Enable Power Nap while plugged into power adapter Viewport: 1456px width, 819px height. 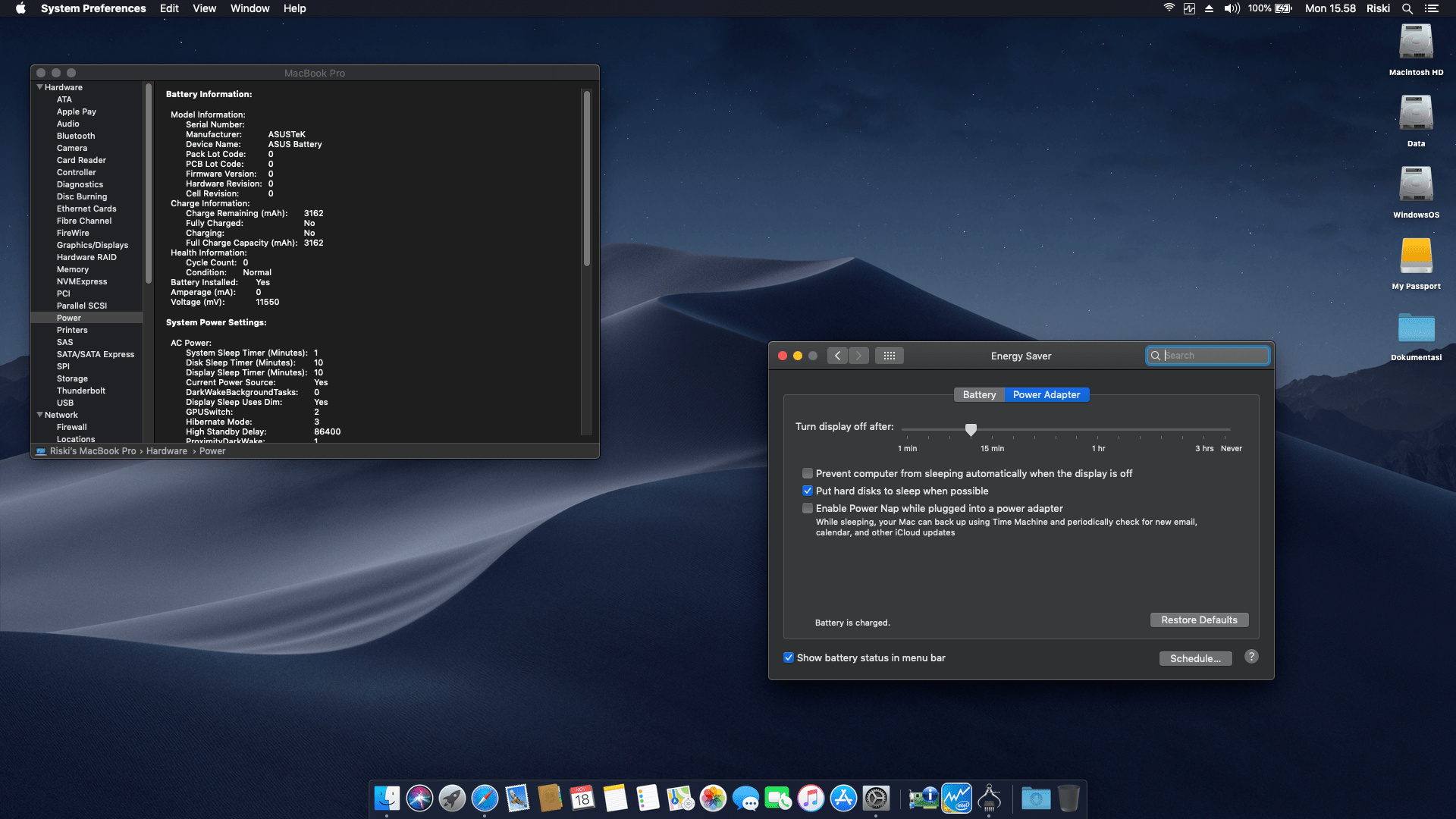tap(808, 508)
